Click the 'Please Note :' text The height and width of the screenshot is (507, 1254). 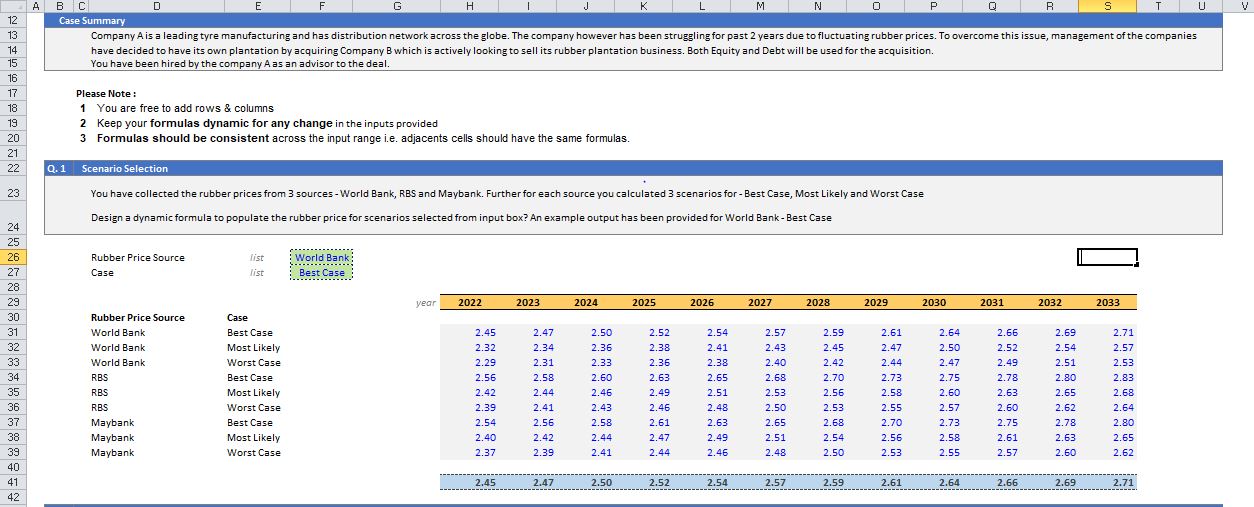click(106, 93)
